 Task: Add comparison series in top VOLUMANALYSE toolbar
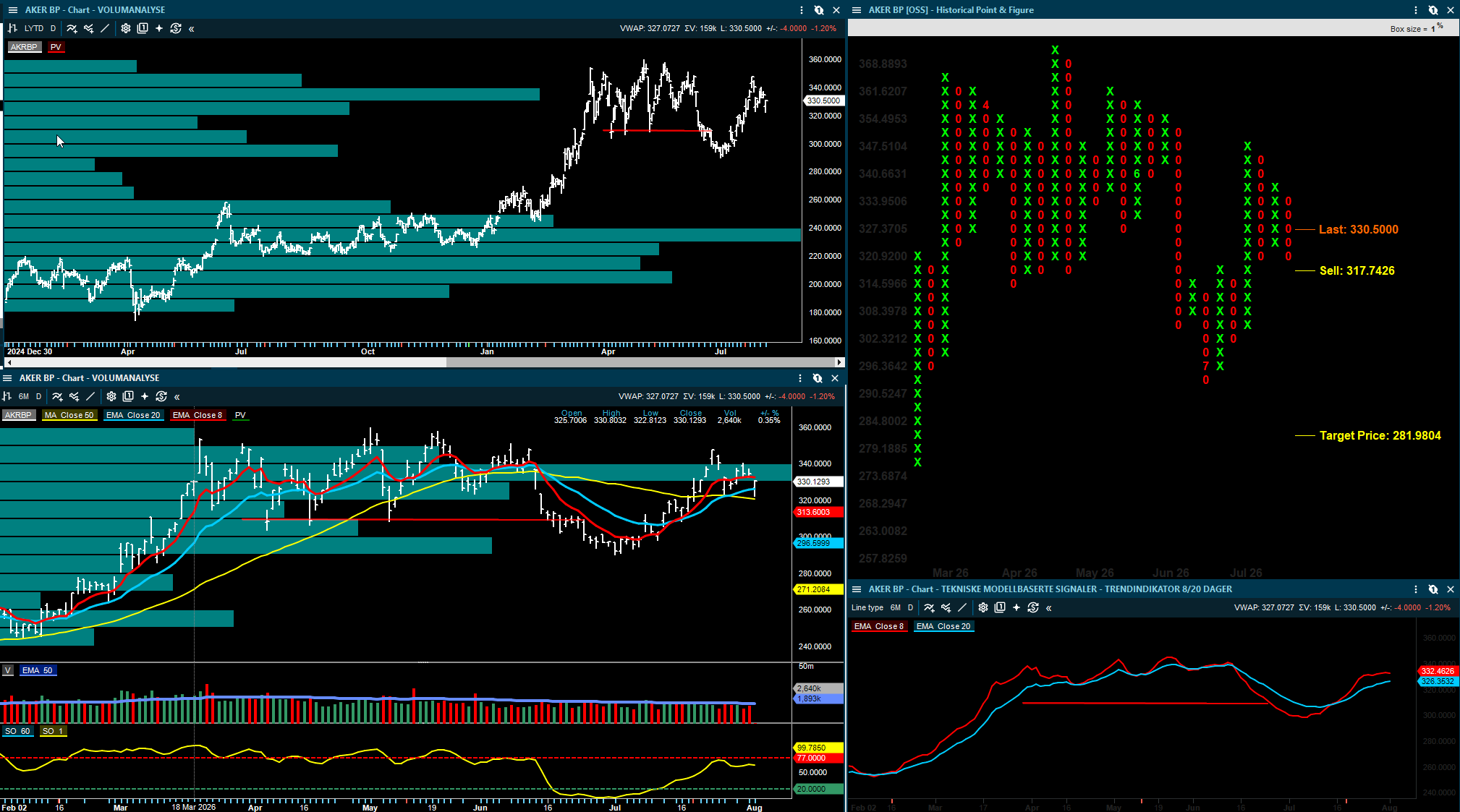(88, 28)
